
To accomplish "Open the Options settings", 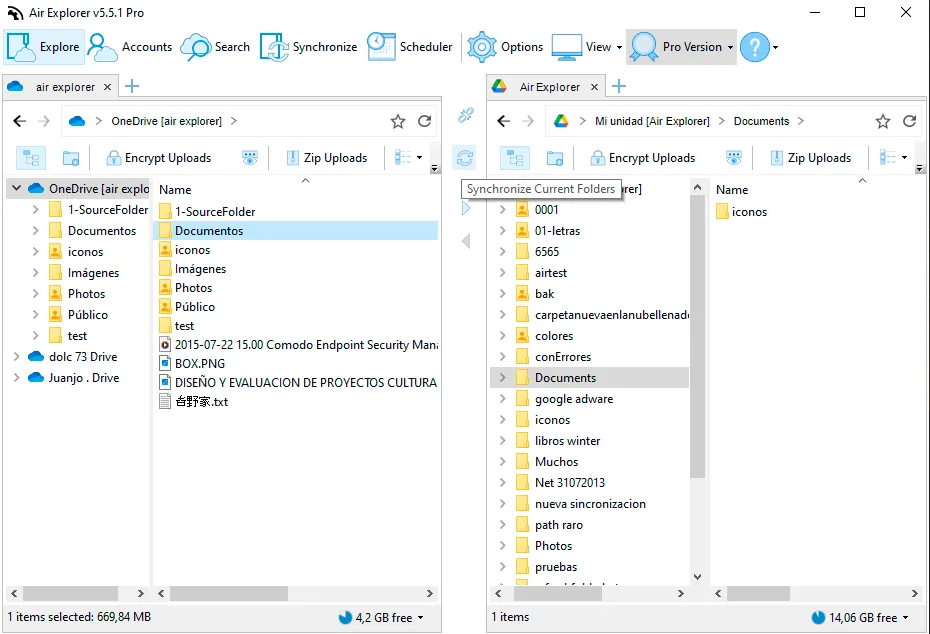I will pos(505,47).
